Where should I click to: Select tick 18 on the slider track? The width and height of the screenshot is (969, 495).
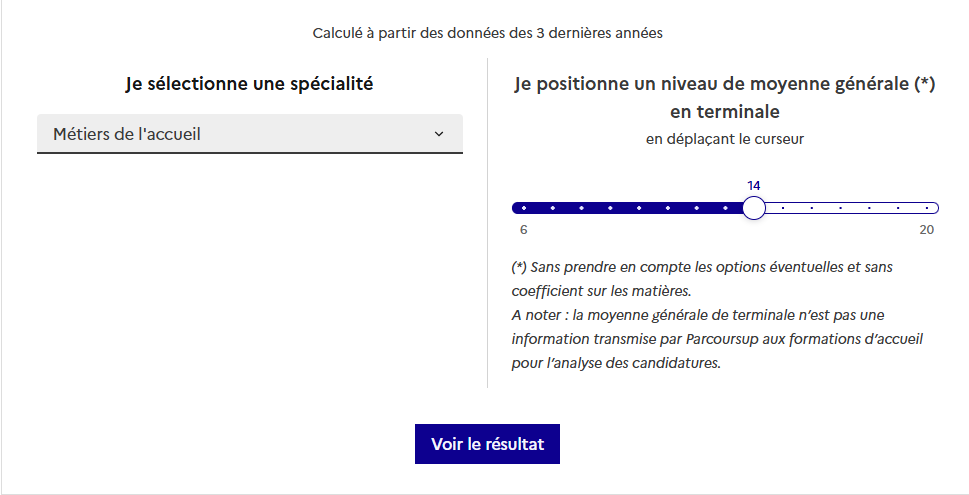[870, 208]
